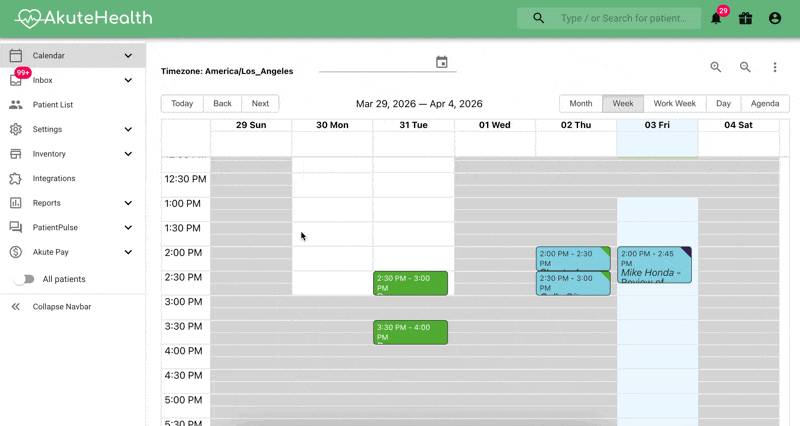Screen dimensions: 800x426
Task: Open the user account profile icon
Action: [774, 18]
